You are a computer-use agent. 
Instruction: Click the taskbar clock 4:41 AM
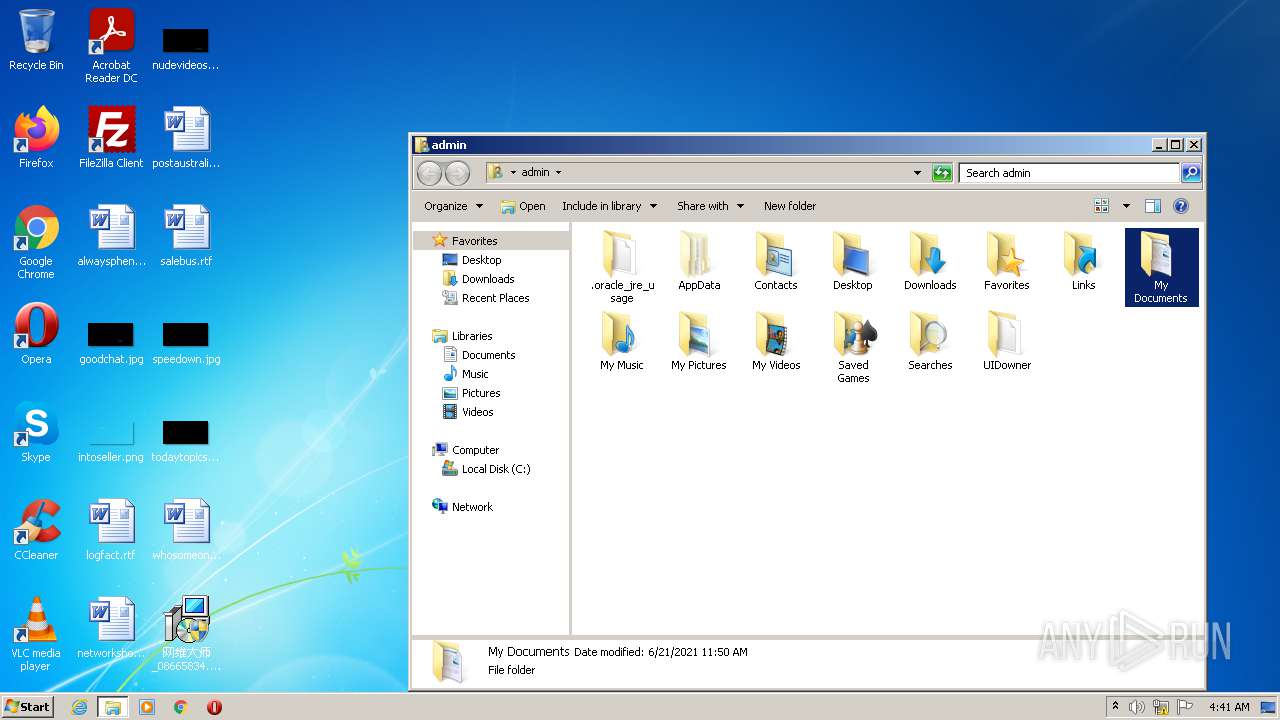(1229, 707)
